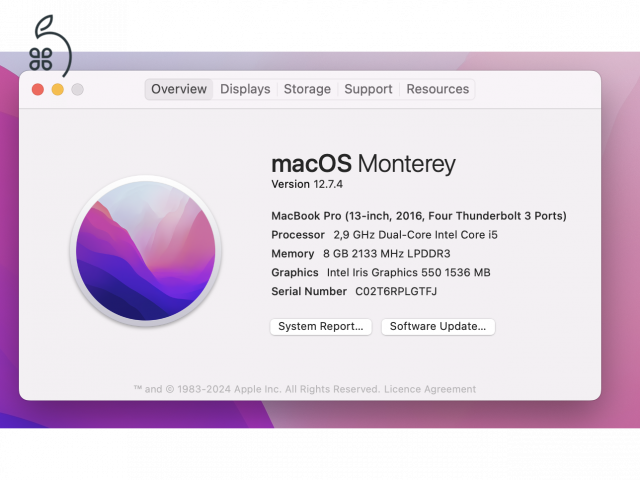Click the macOS Monterey round logo
The image size is (640, 480).
(x=146, y=251)
